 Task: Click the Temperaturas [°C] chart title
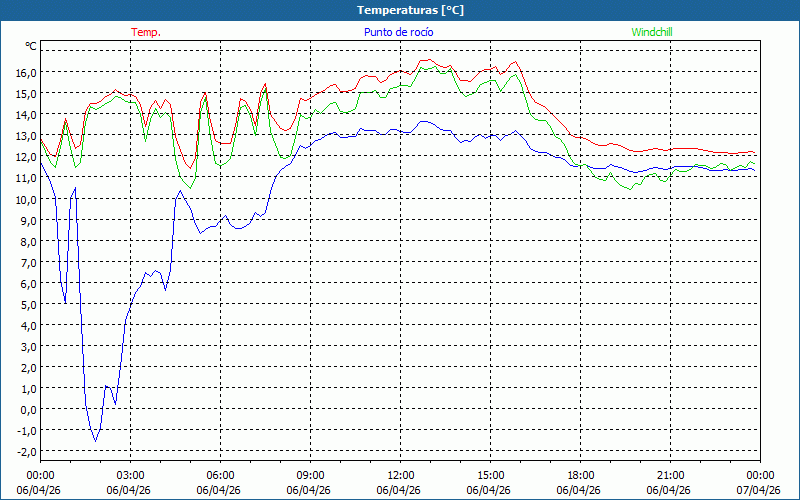[410, 10]
